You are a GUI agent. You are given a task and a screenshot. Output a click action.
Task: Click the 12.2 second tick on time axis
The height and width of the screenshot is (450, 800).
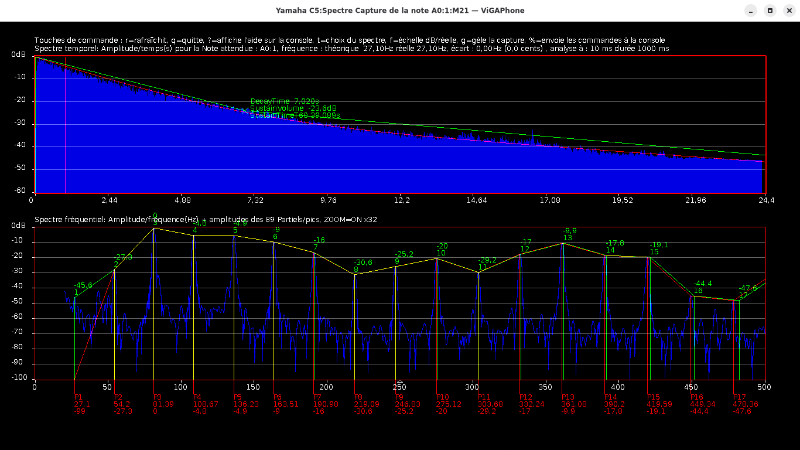click(x=402, y=200)
